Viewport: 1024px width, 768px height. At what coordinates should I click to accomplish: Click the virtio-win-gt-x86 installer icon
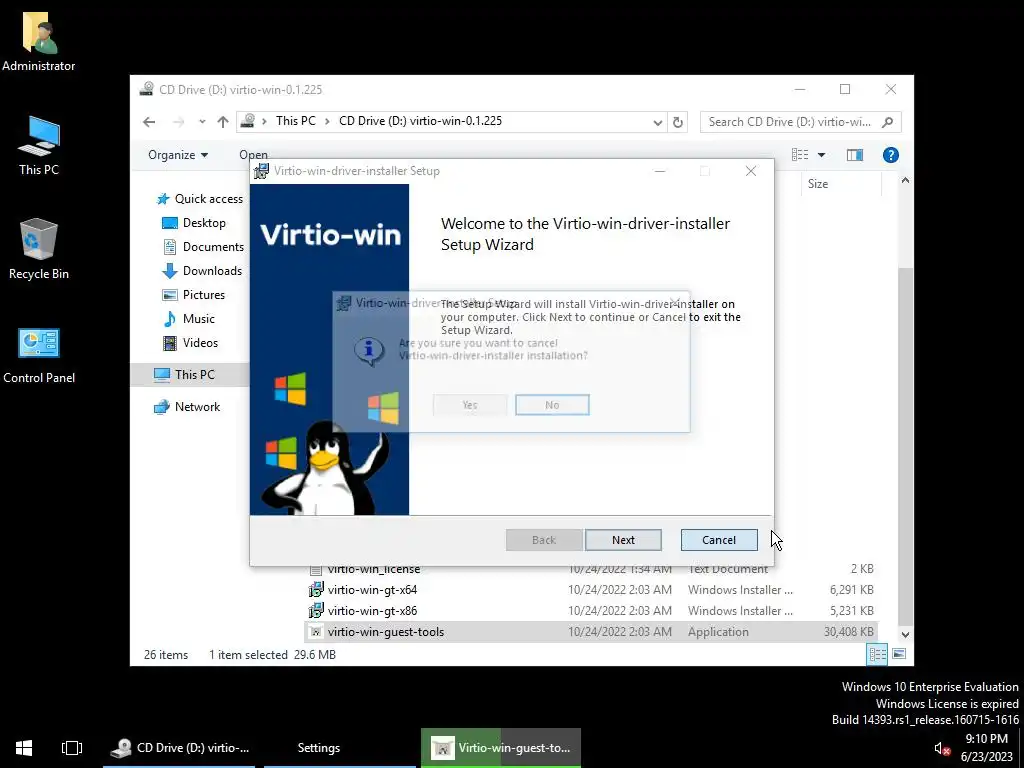tap(316, 611)
